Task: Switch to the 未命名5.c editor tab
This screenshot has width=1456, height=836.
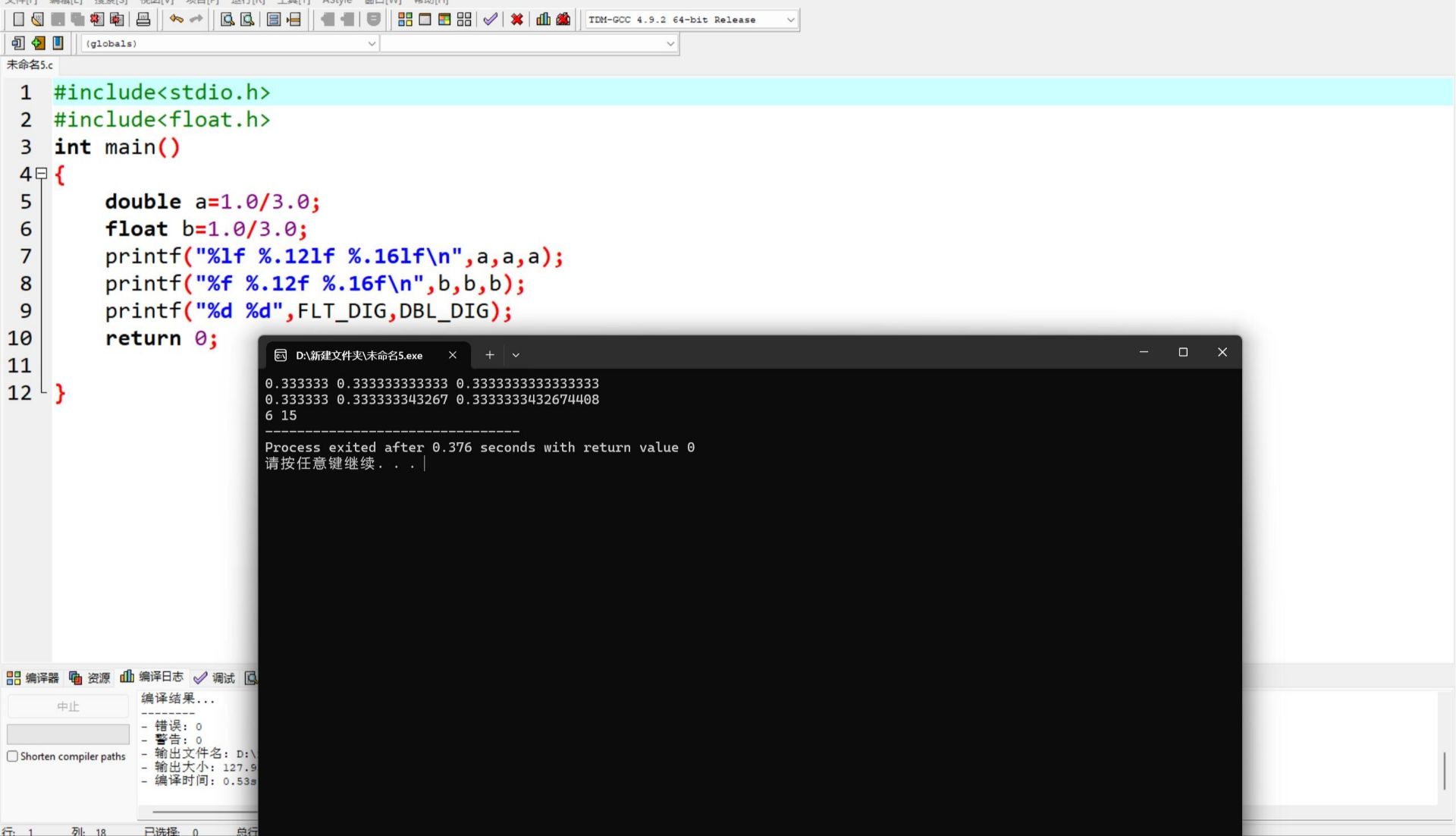Action: [30, 65]
